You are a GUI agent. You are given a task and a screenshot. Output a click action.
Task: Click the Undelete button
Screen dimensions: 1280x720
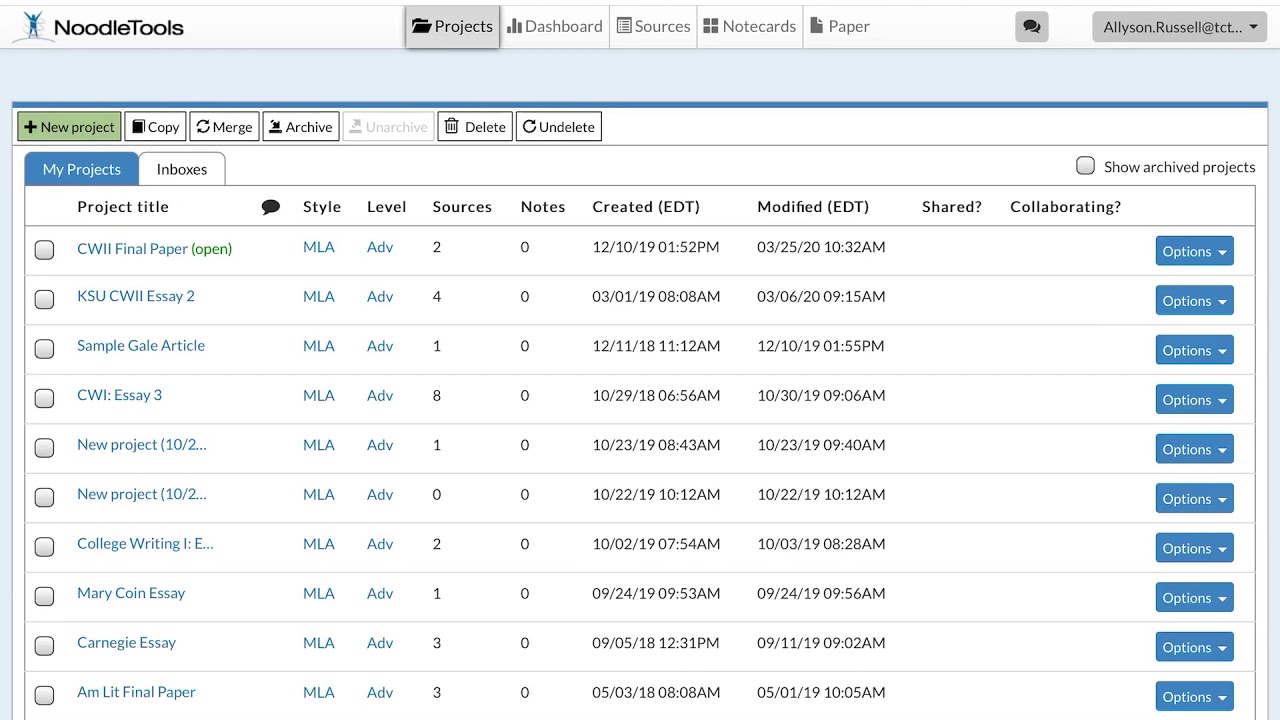tap(558, 127)
